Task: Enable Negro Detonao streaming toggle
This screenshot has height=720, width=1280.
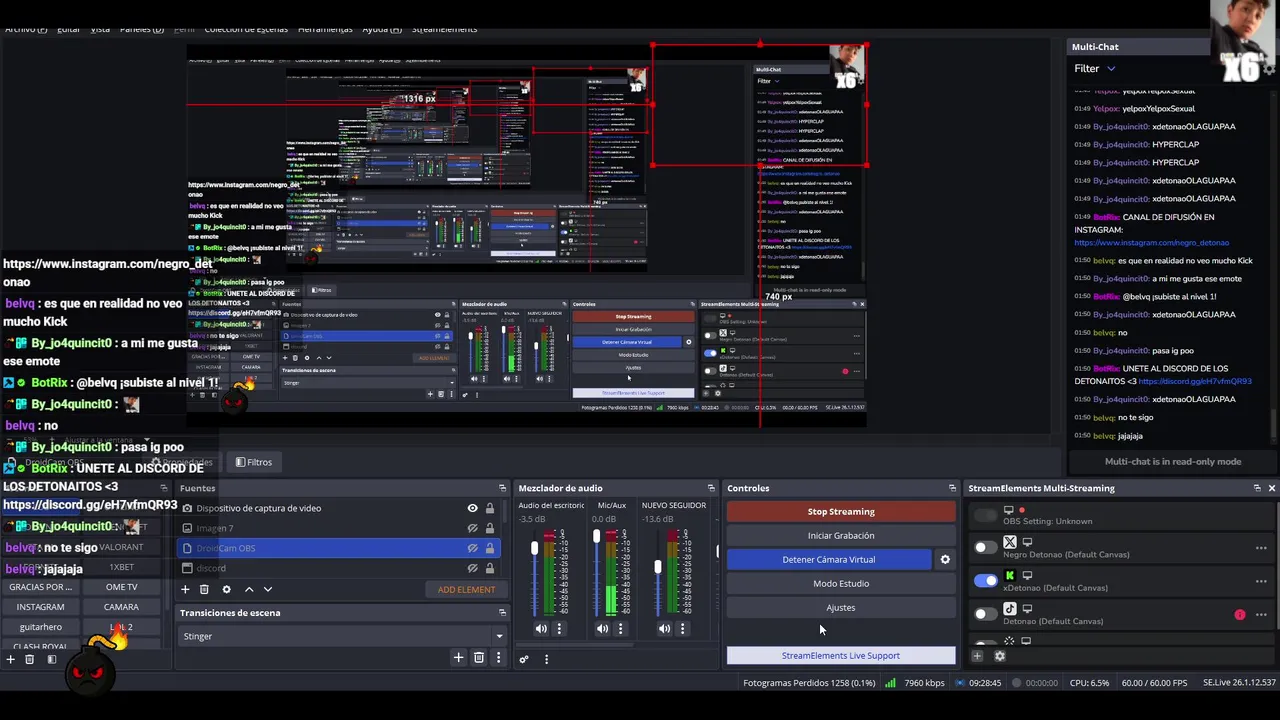Action: point(986,547)
